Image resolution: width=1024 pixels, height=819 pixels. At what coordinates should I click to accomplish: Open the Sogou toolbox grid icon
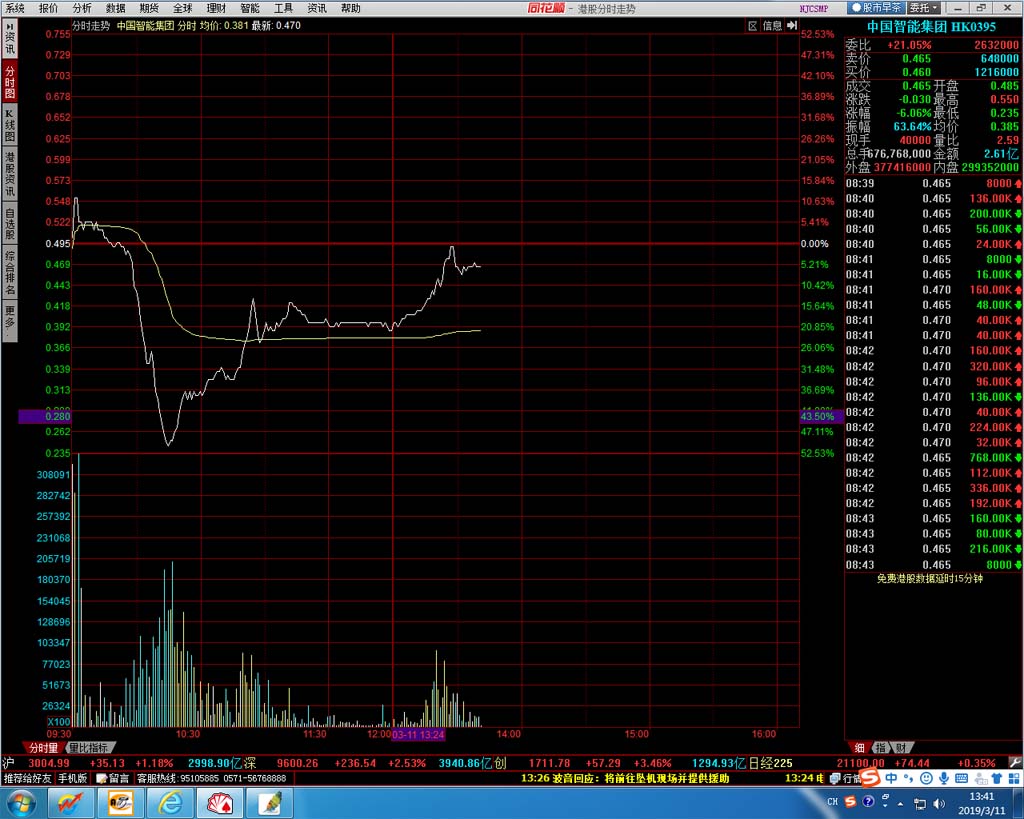pyautogui.click(x=1014, y=778)
